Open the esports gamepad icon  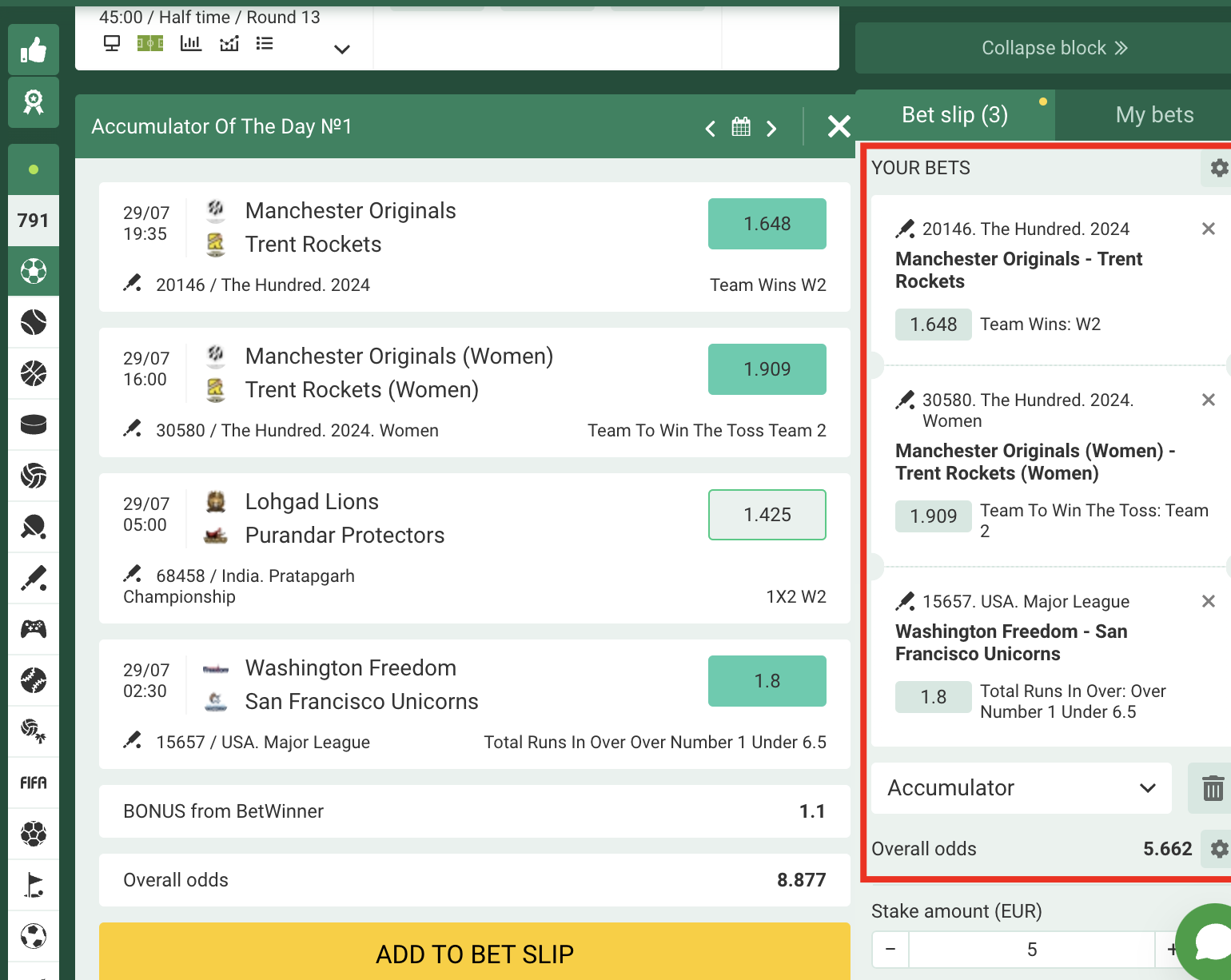click(34, 630)
